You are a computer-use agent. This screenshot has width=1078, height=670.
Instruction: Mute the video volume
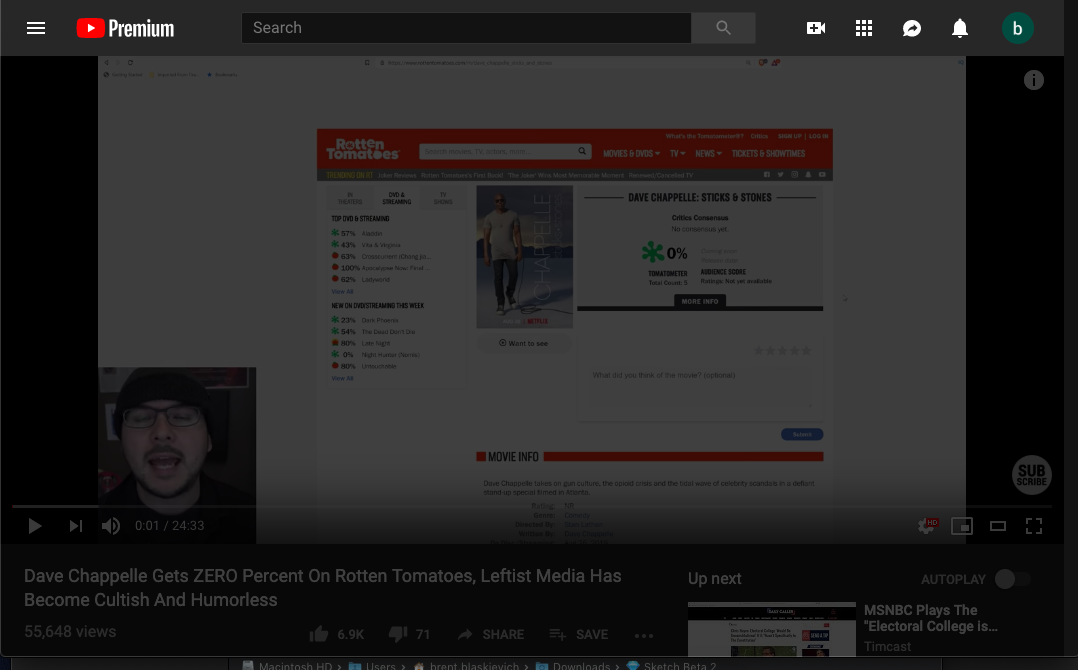pos(111,526)
